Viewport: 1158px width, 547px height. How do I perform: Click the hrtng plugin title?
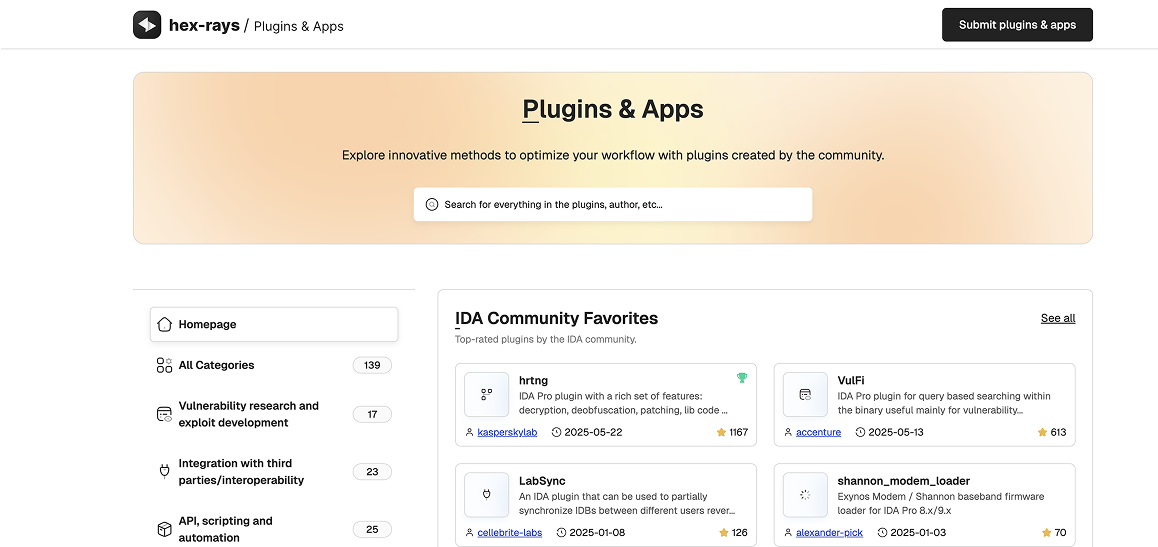click(532, 381)
